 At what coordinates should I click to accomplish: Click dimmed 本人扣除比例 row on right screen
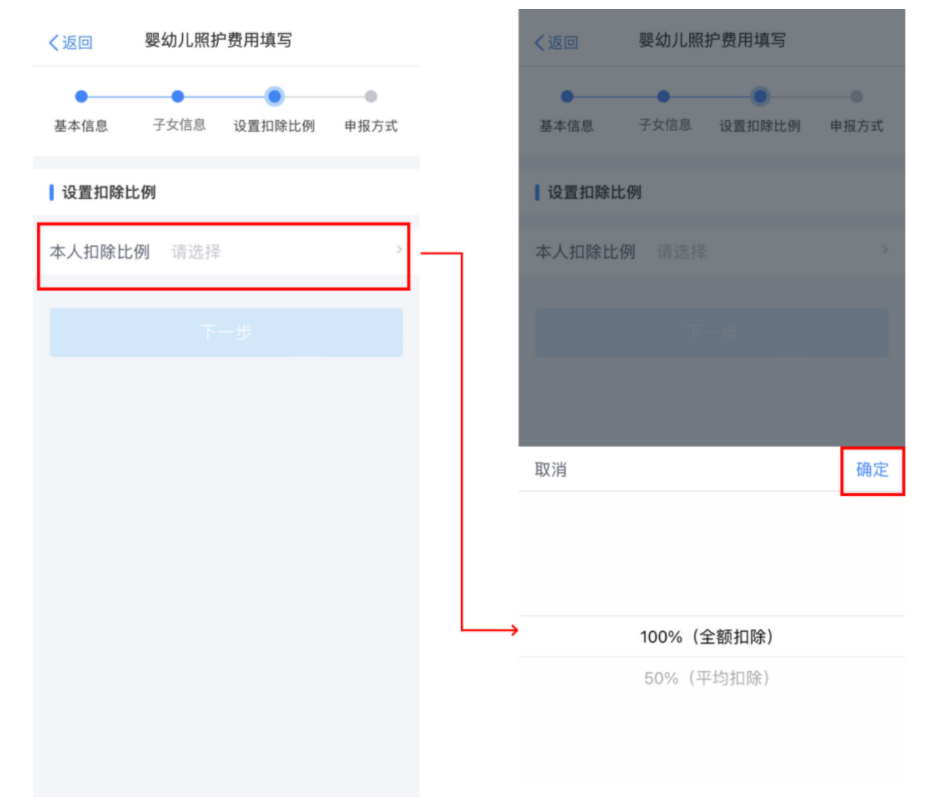[711, 252]
